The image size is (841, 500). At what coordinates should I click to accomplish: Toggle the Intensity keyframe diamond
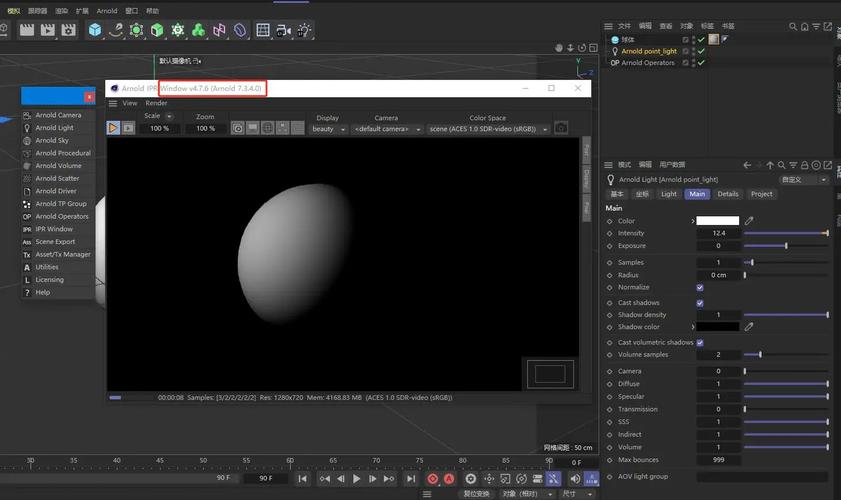609,233
